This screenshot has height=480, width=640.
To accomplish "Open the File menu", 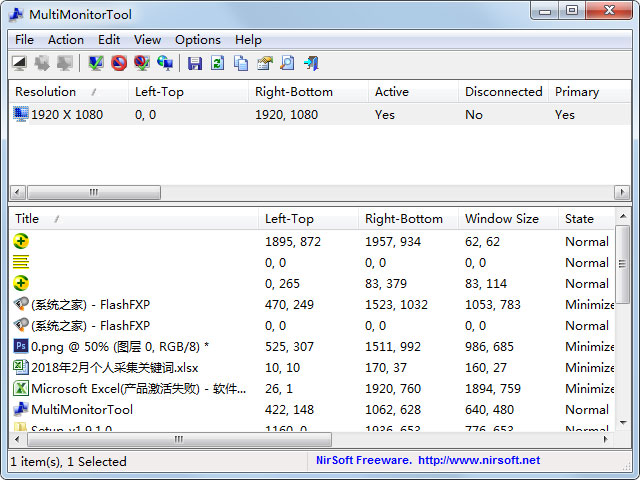I will (24, 40).
